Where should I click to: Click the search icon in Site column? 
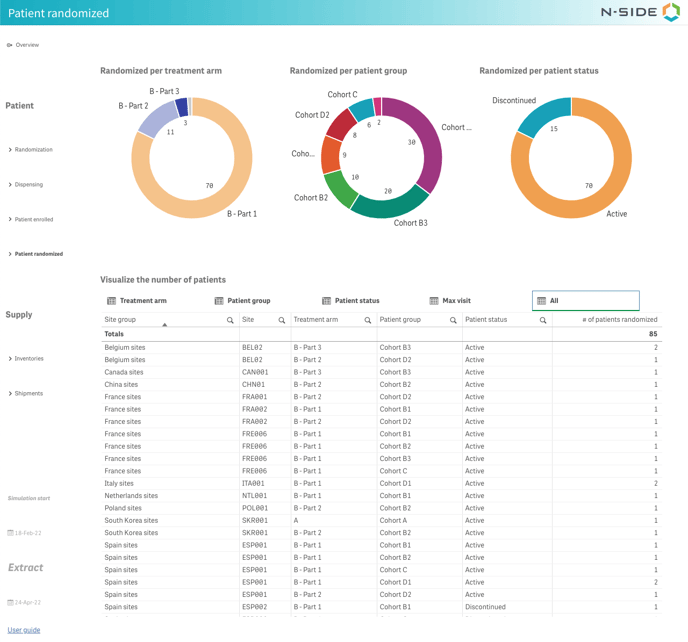(282, 320)
